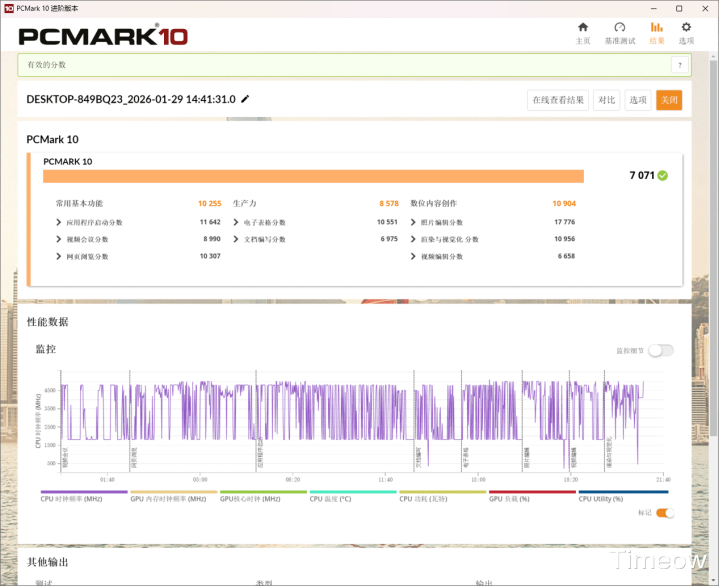Click the PCMark 10 logo
The image size is (719, 586).
point(103,36)
